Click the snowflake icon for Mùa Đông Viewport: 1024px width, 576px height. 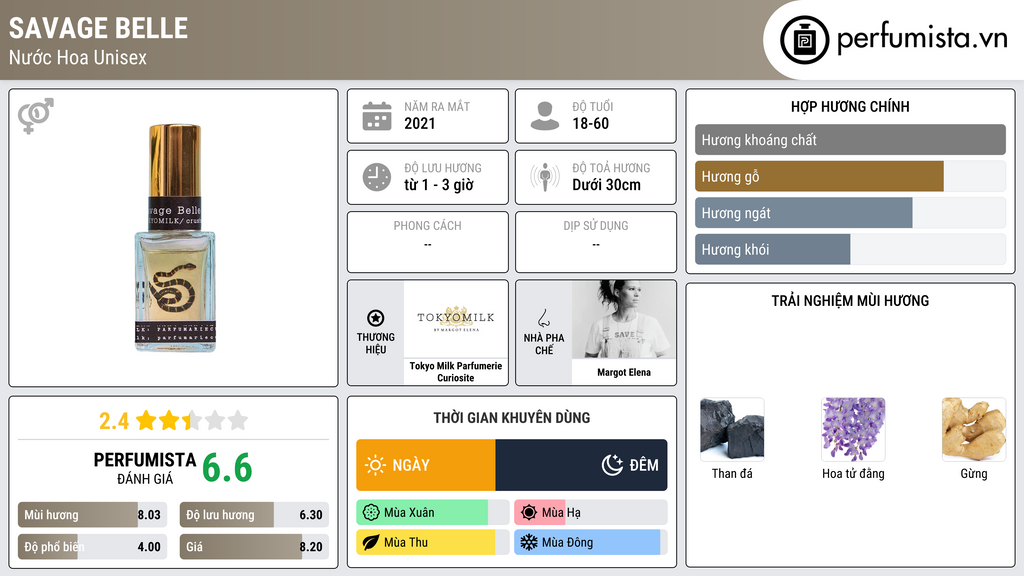(x=529, y=542)
